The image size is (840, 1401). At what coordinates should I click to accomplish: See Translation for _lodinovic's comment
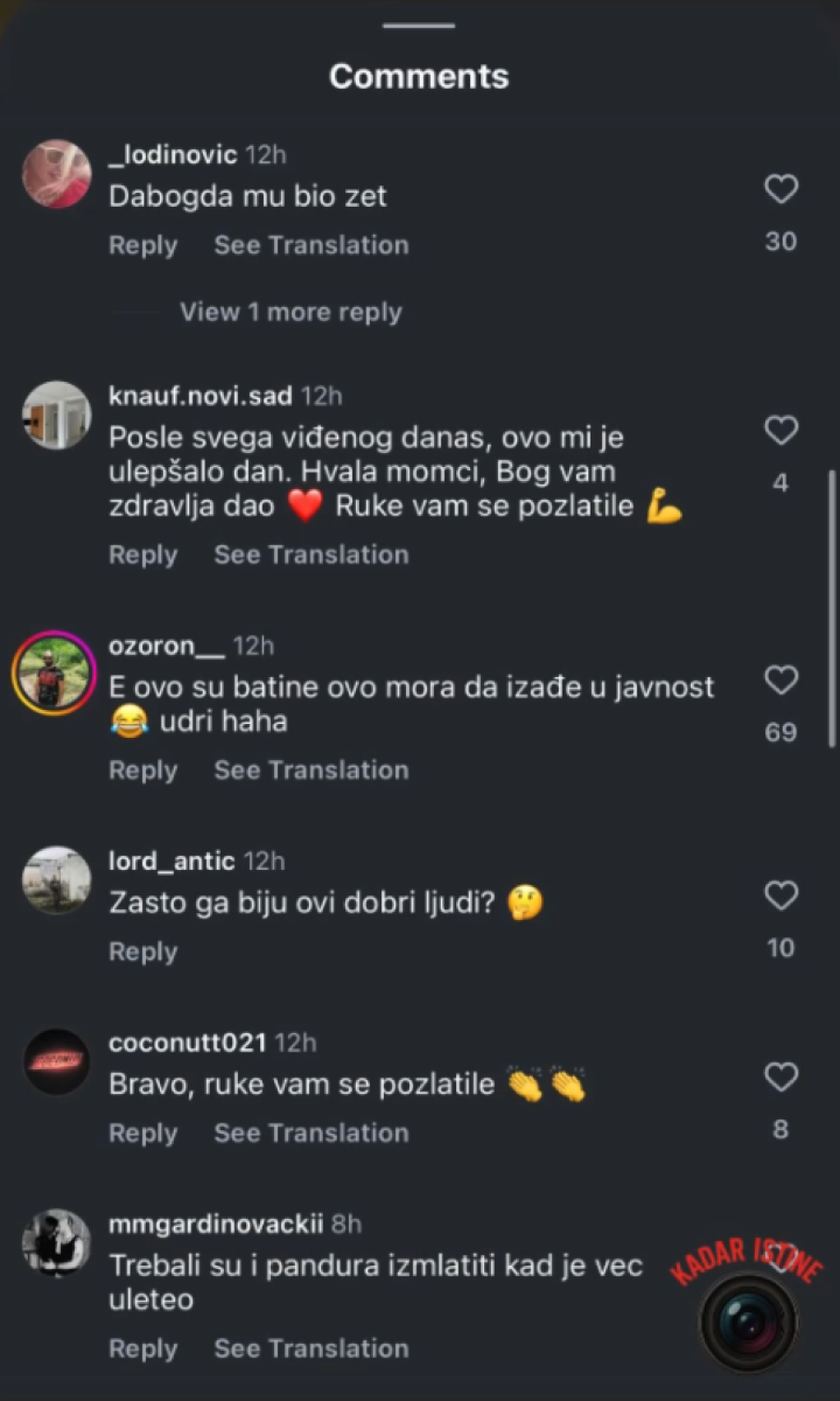pyautogui.click(x=311, y=245)
